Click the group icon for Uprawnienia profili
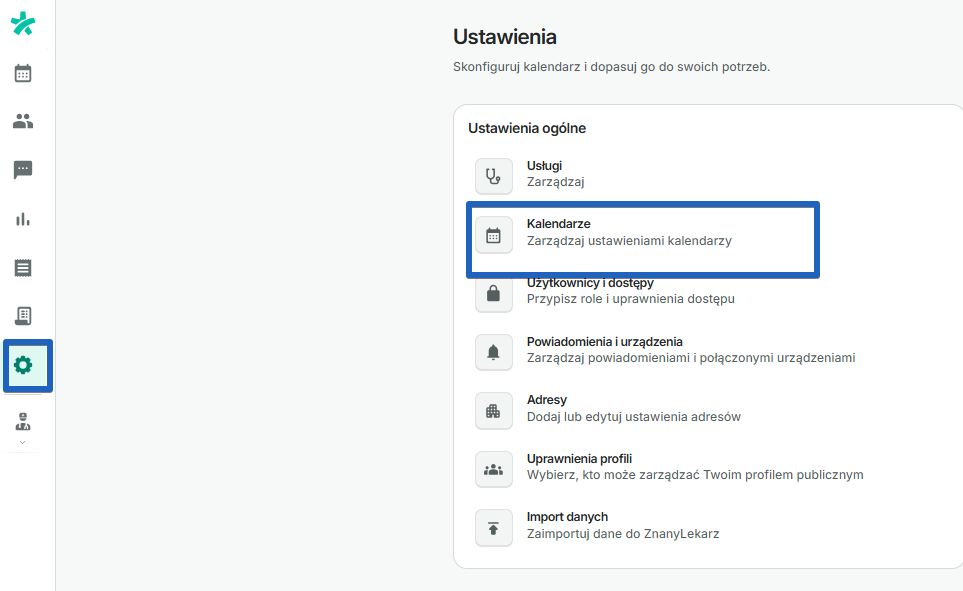The width and height of the screenshot is (963, 591). coord(493,469)
